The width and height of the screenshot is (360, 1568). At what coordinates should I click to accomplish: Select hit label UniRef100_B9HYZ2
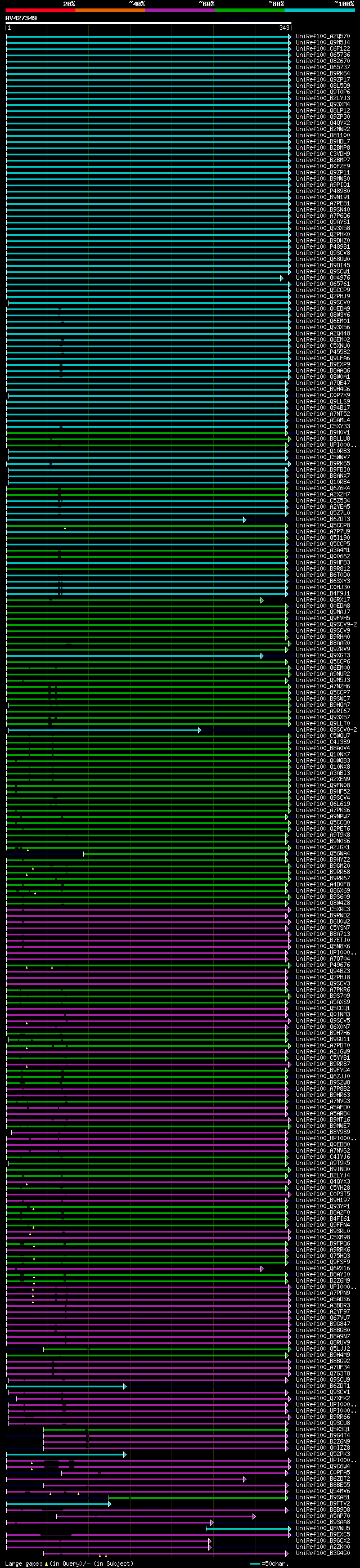tap(322, 859)
